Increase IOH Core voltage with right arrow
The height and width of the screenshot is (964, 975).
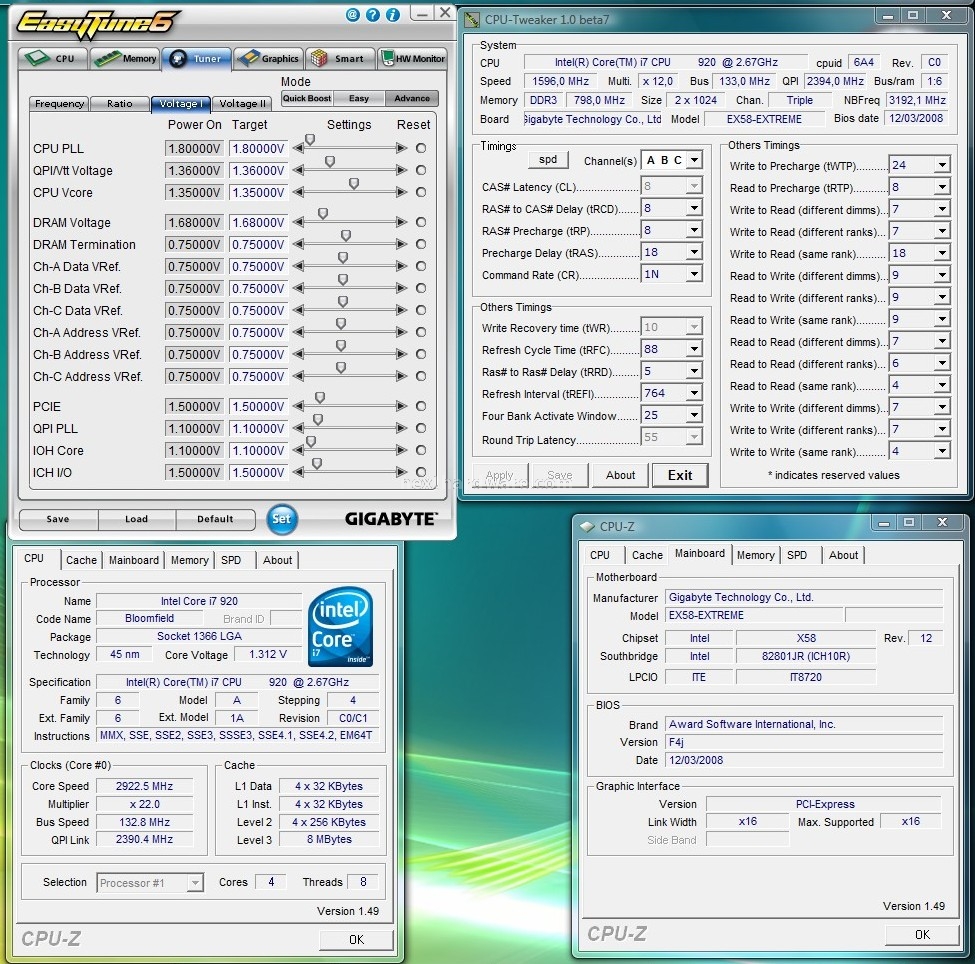click(402, 451)
